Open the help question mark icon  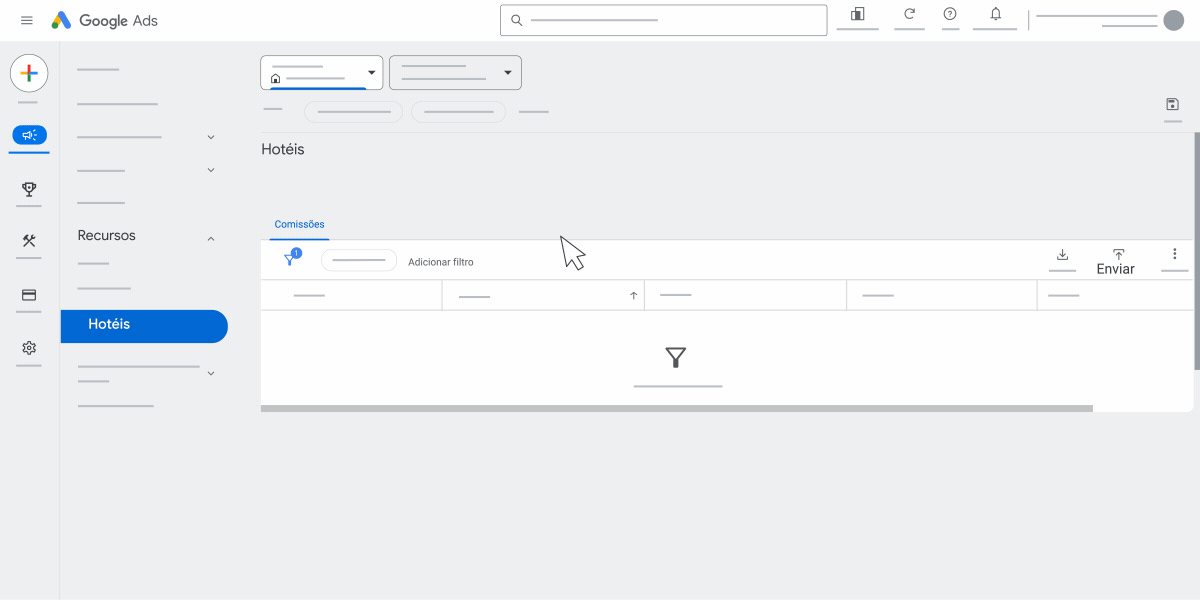(950, 14)
